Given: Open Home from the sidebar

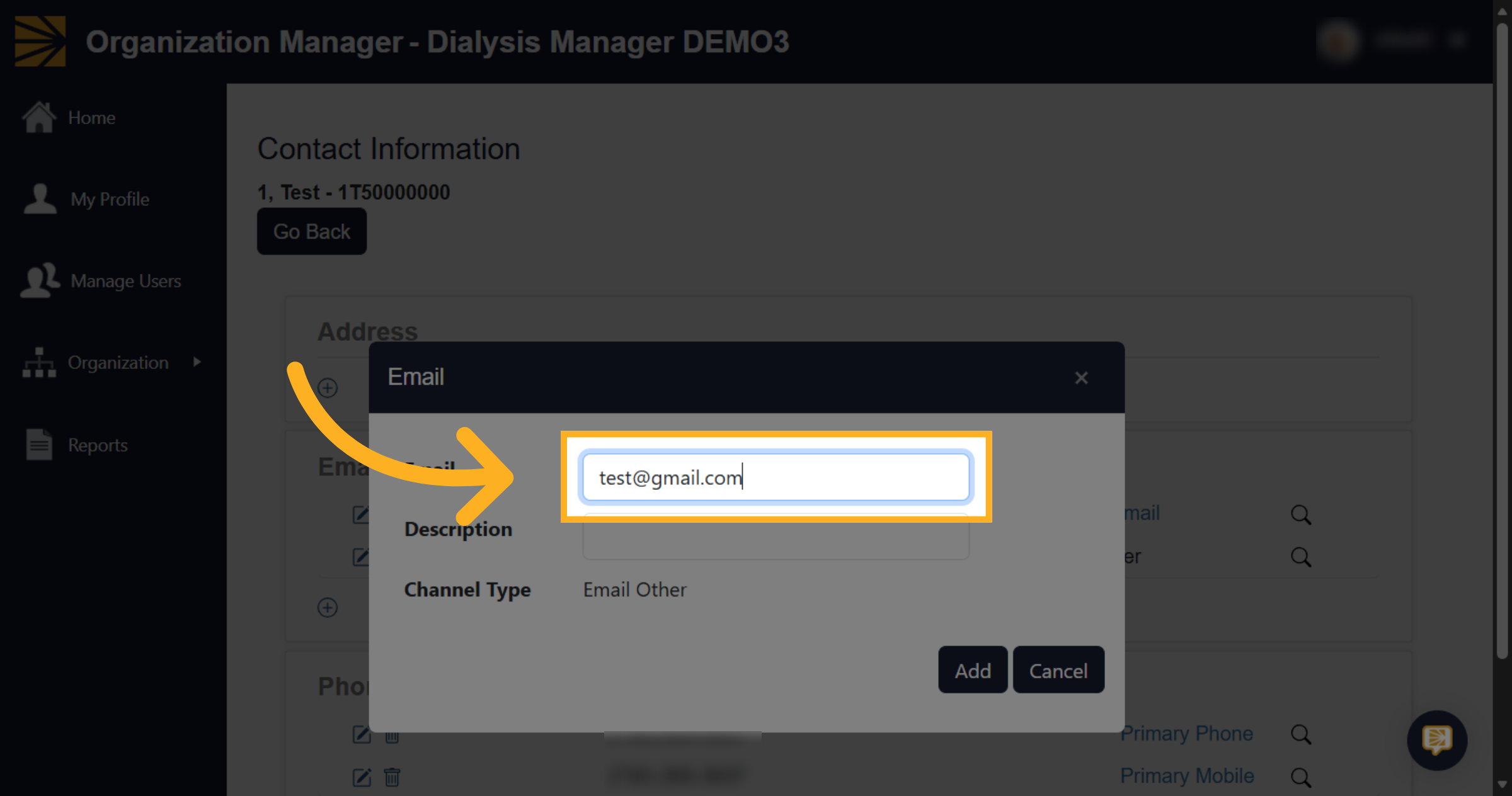Looking at the screenshot, I should 91,118.
